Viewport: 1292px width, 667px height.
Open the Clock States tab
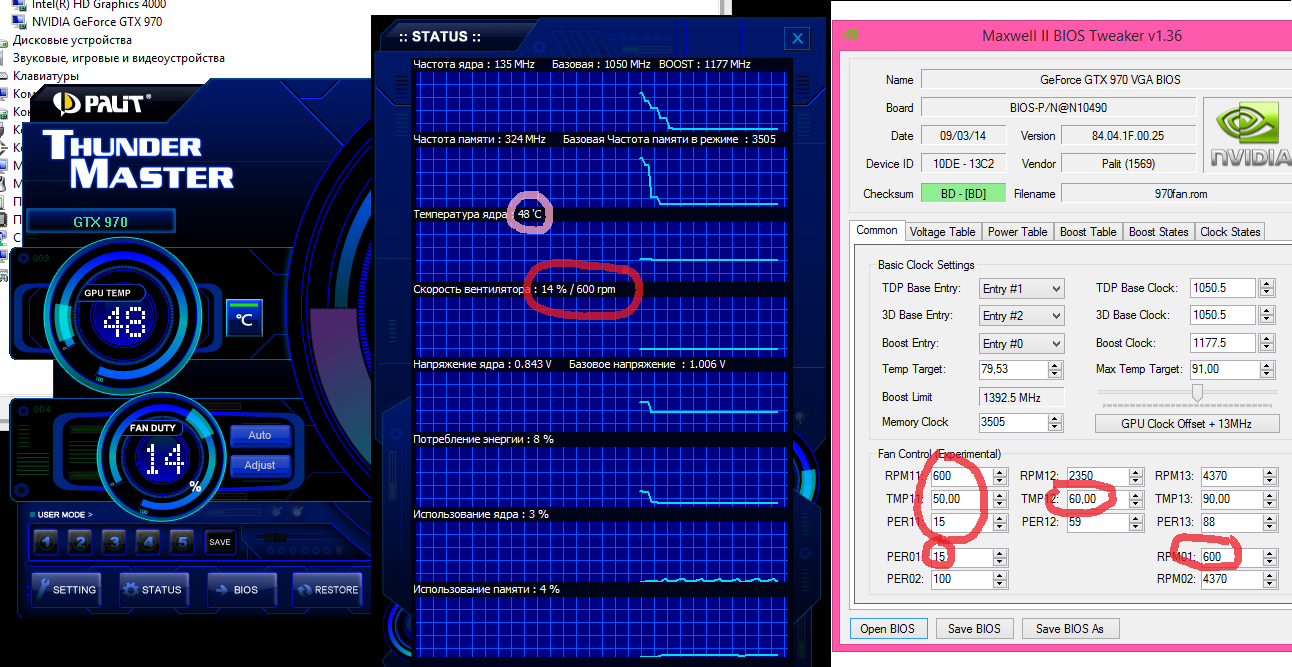click(1230, 232)
